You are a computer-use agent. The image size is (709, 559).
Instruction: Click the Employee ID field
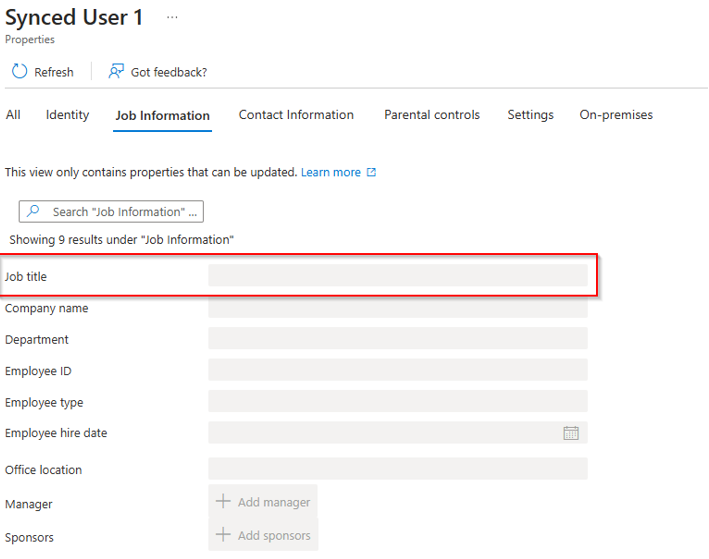397,371
